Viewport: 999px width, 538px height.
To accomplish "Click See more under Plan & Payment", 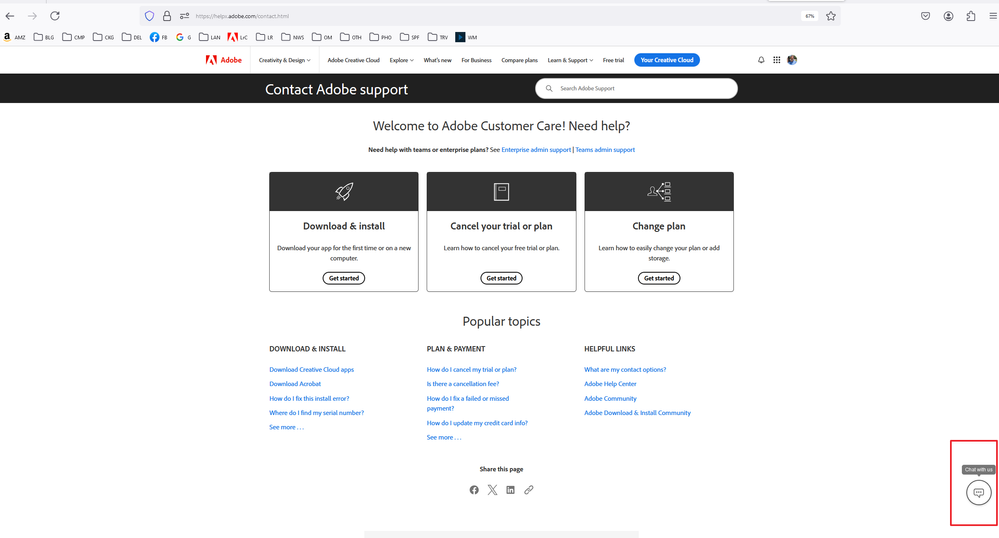I will 443,437.
